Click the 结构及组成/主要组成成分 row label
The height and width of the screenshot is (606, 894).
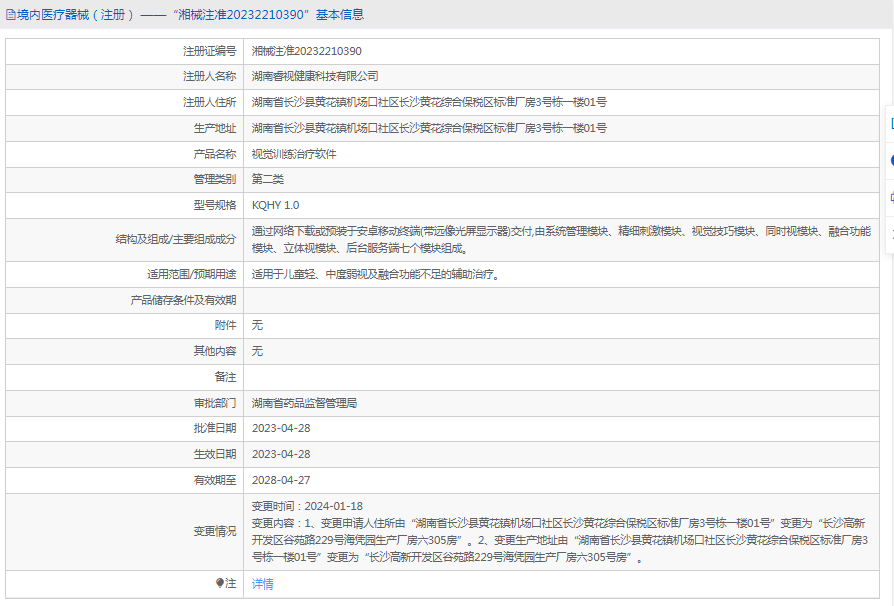point(176,239)
